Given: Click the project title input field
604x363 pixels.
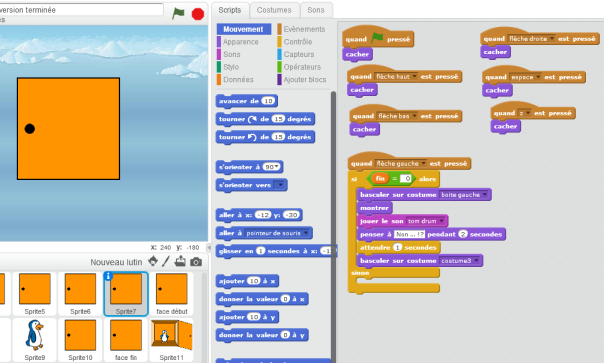Looking at the screenshot, I should point(81,10).
